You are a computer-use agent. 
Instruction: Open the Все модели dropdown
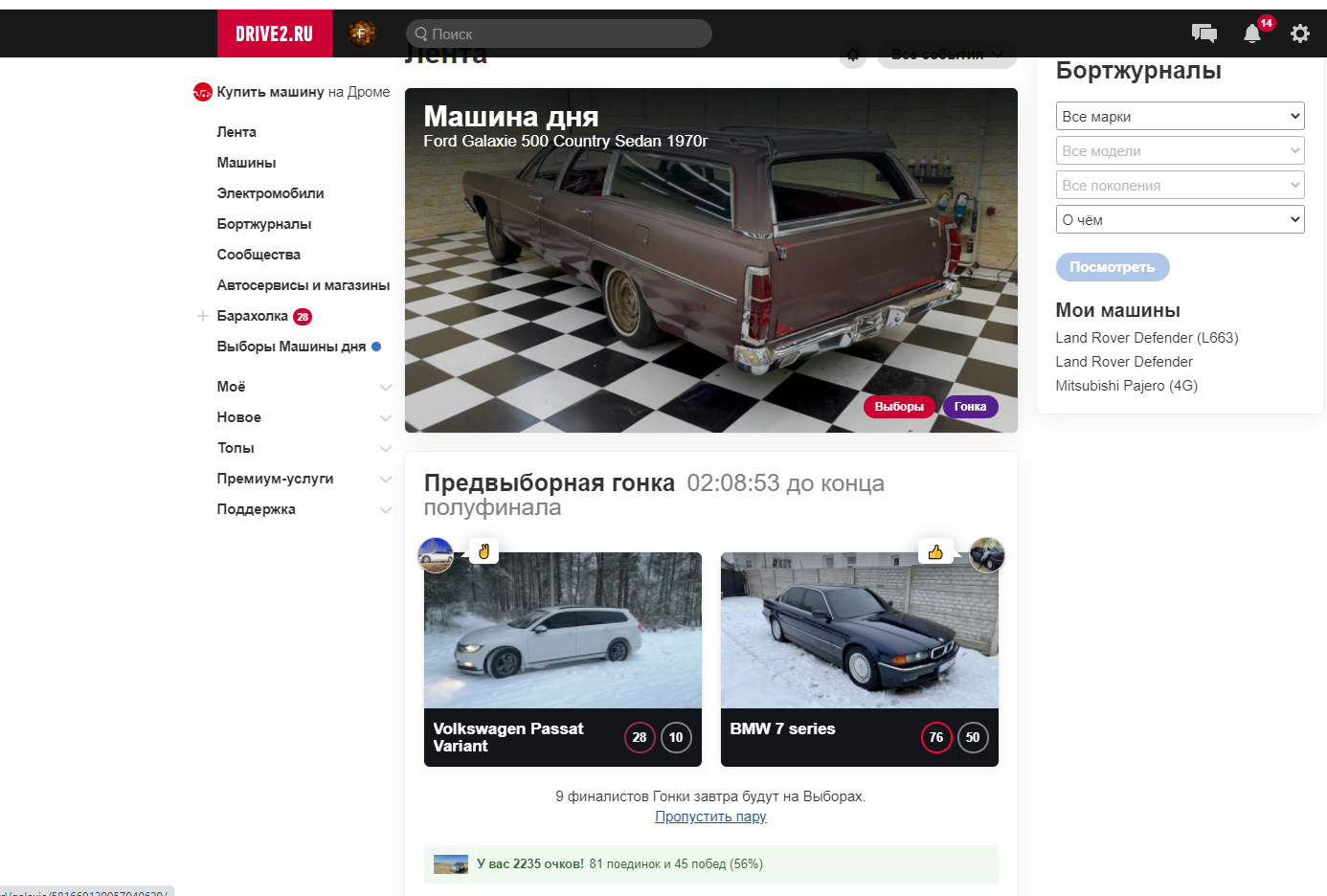(x=1181, y=150)
